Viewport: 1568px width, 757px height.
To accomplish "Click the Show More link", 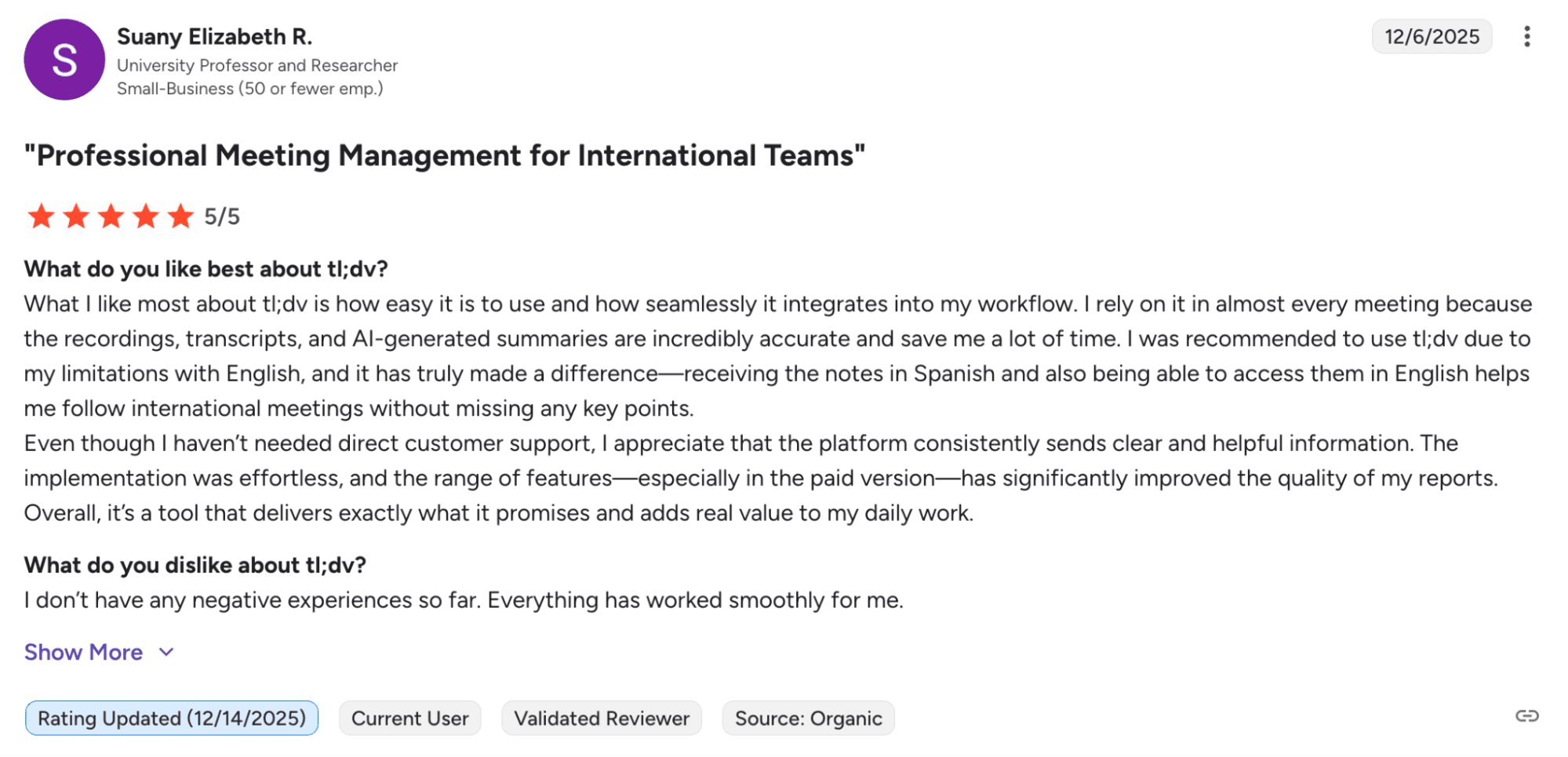I will point(83,652).
